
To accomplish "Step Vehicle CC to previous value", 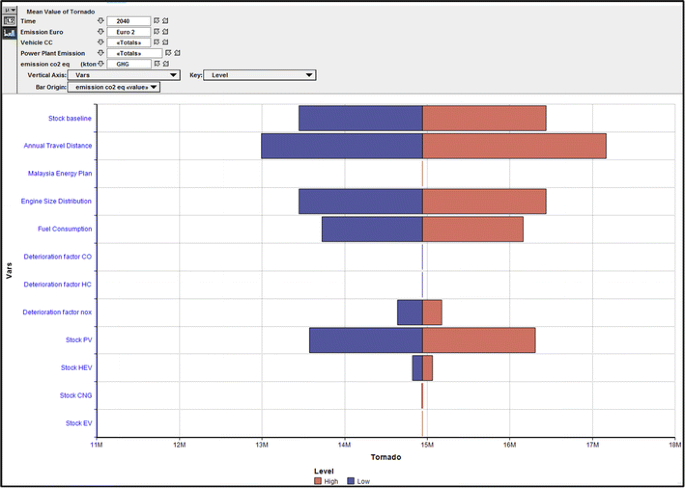I will tap(156, 42).
